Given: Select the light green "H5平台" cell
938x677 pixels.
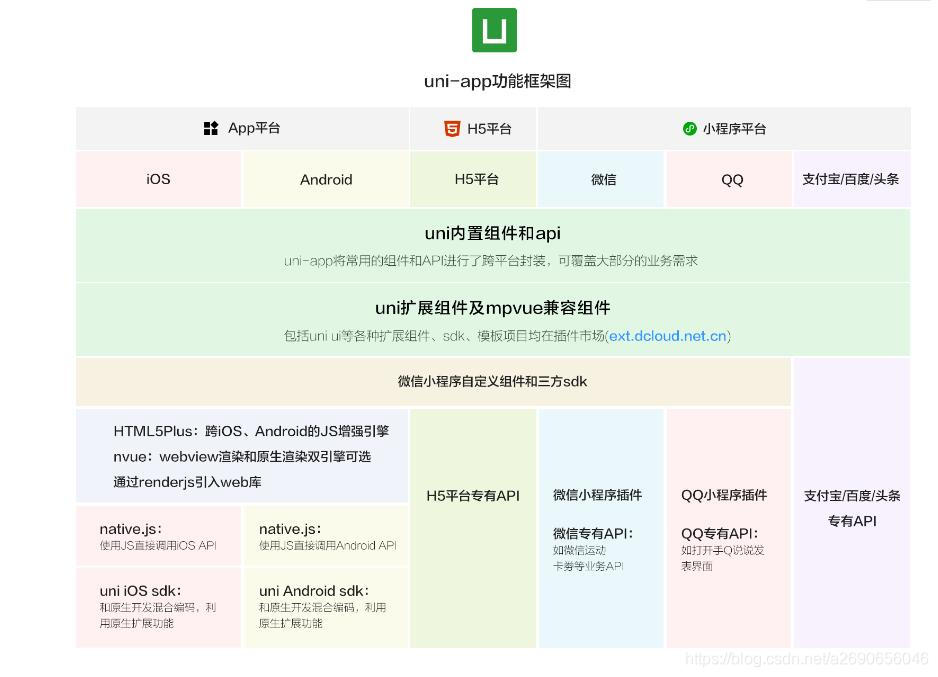Looking at the screenshot, I should pos(474,179).
